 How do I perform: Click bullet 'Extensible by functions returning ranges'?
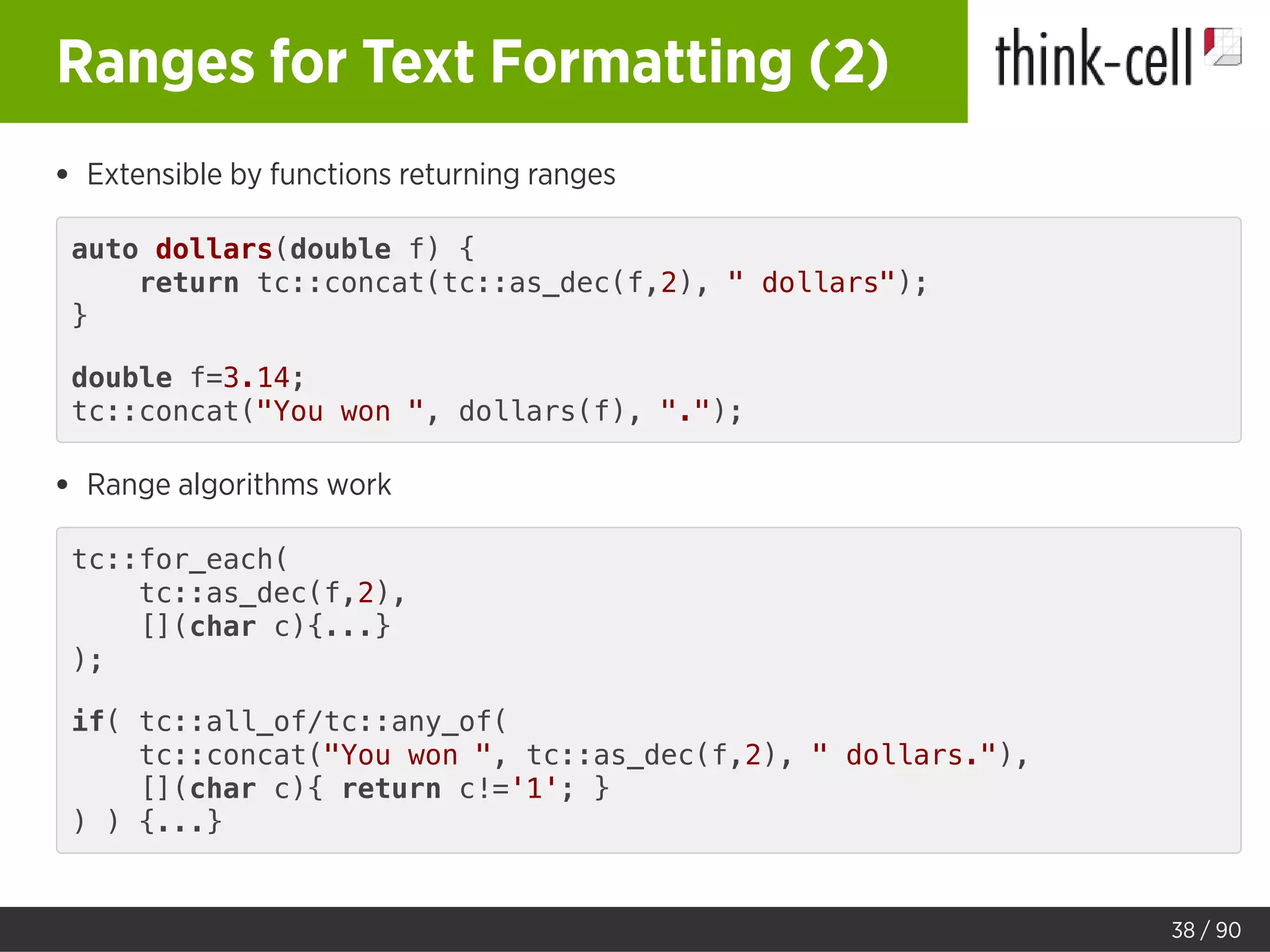point(351,174)
